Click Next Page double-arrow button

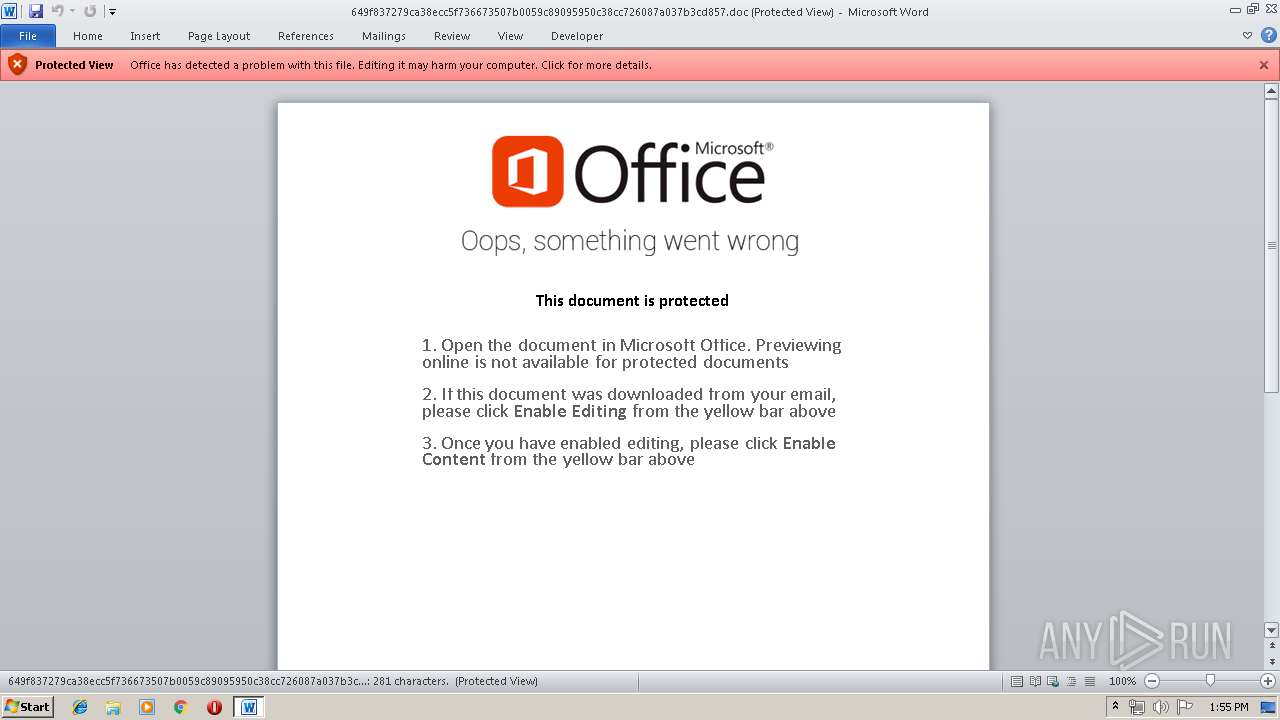point(1271,662)
